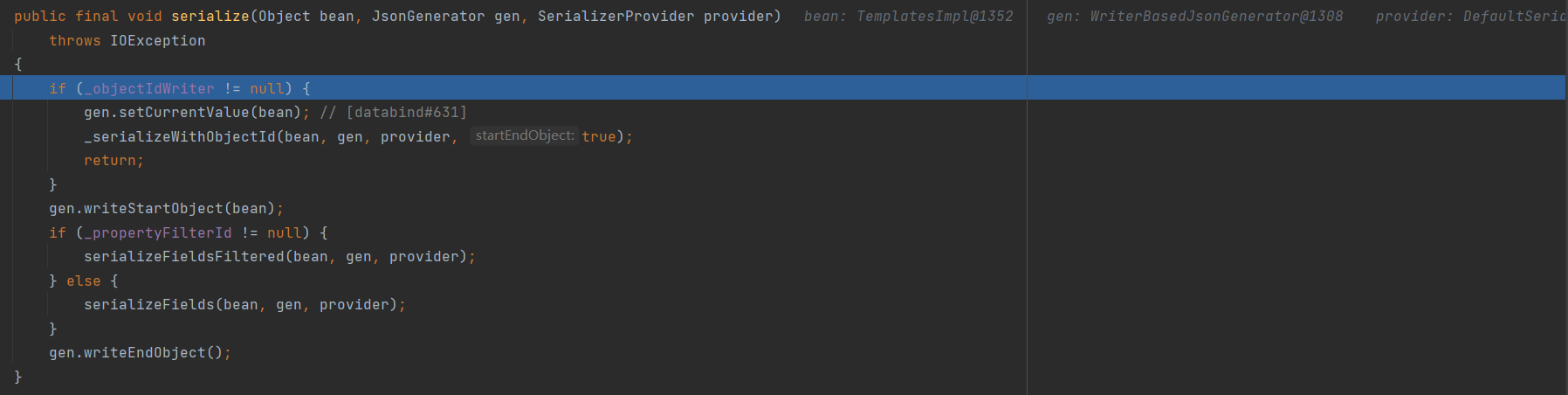Click the serializeFieldsFiltered method call
This screenshot has height=395, width=1568.
click(x=183, y=257)
